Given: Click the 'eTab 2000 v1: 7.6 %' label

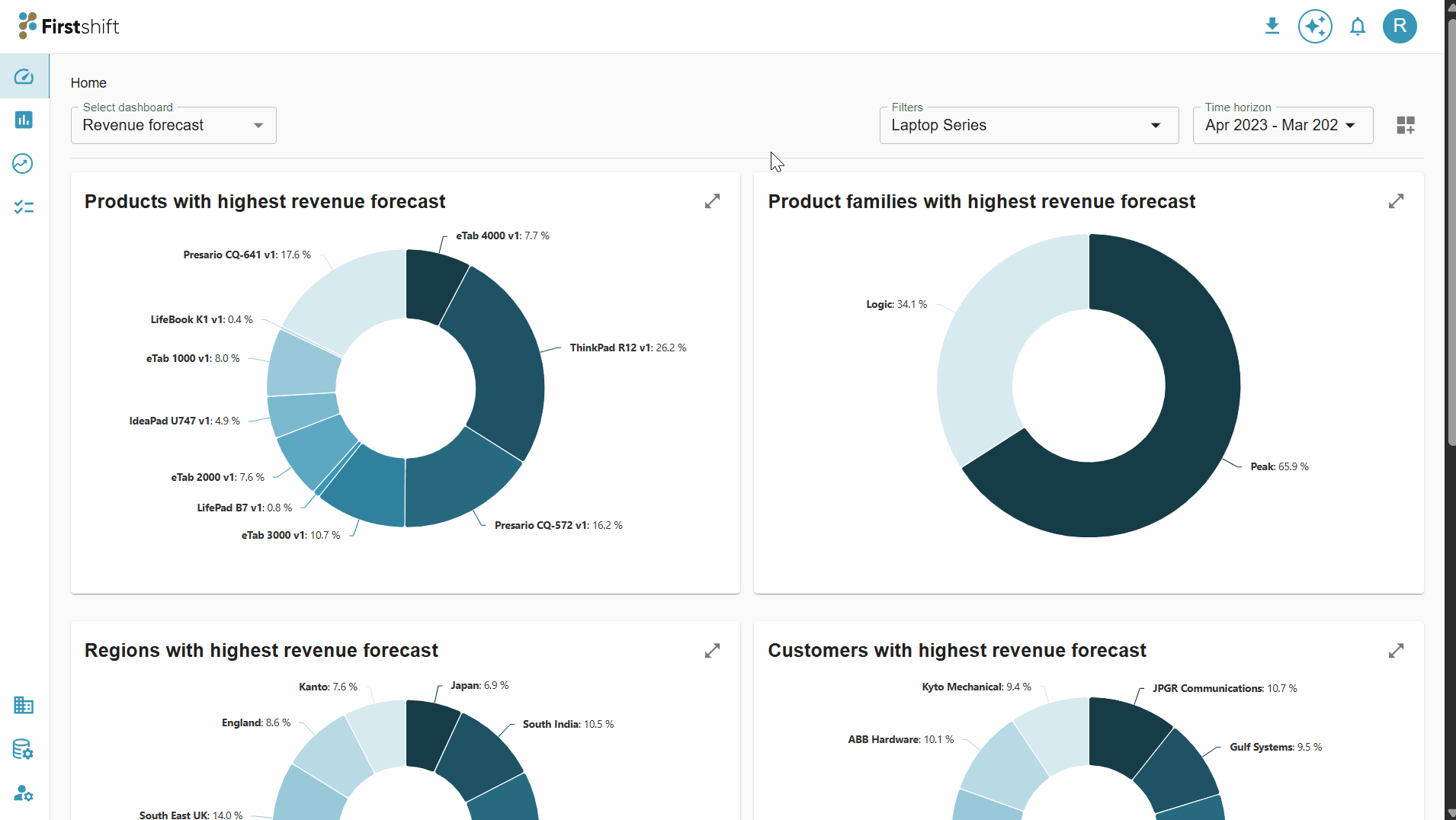Looking at the screenshot, I should (217, 477).
